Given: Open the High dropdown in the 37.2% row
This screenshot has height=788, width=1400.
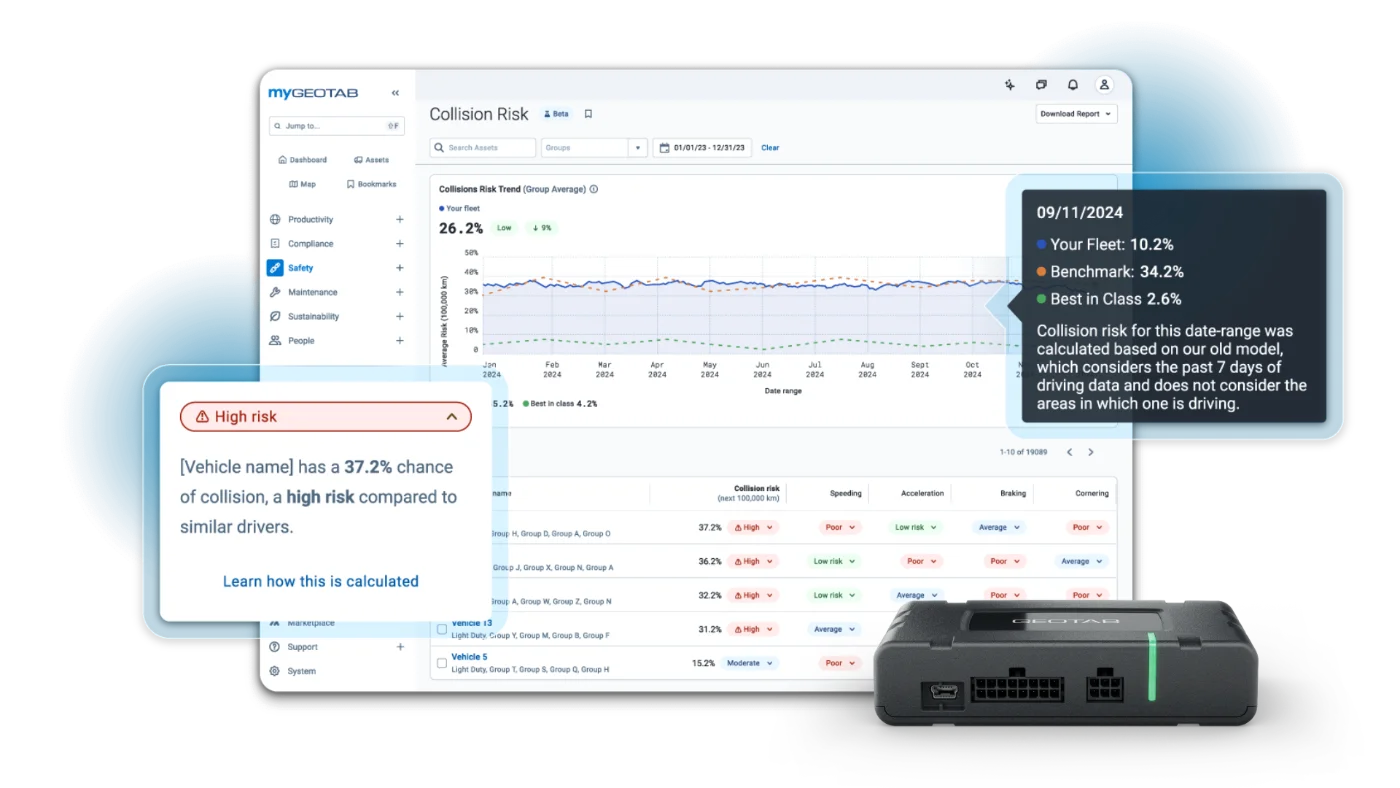Looking at the screenshot, I should tap(752, 527).
